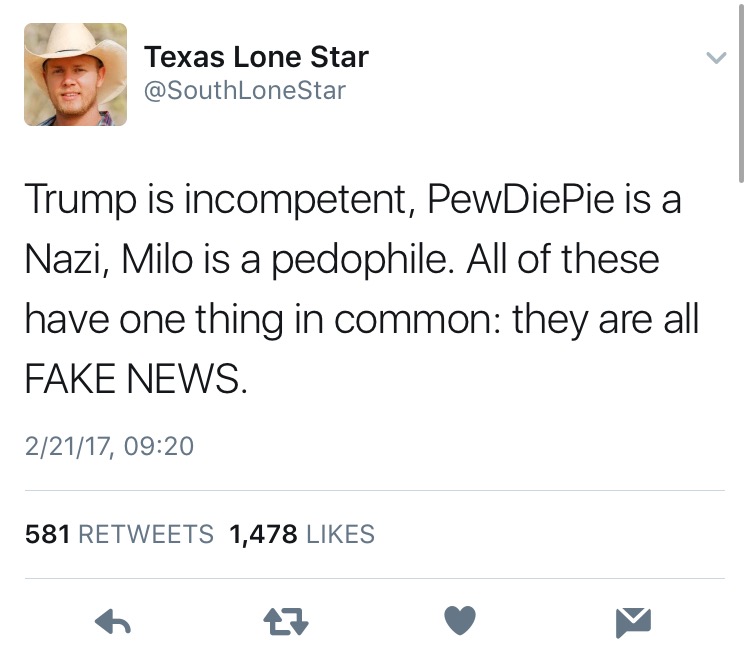Retweet this tweet using the arrows icon
750x661 pixels.
point(286,623)
